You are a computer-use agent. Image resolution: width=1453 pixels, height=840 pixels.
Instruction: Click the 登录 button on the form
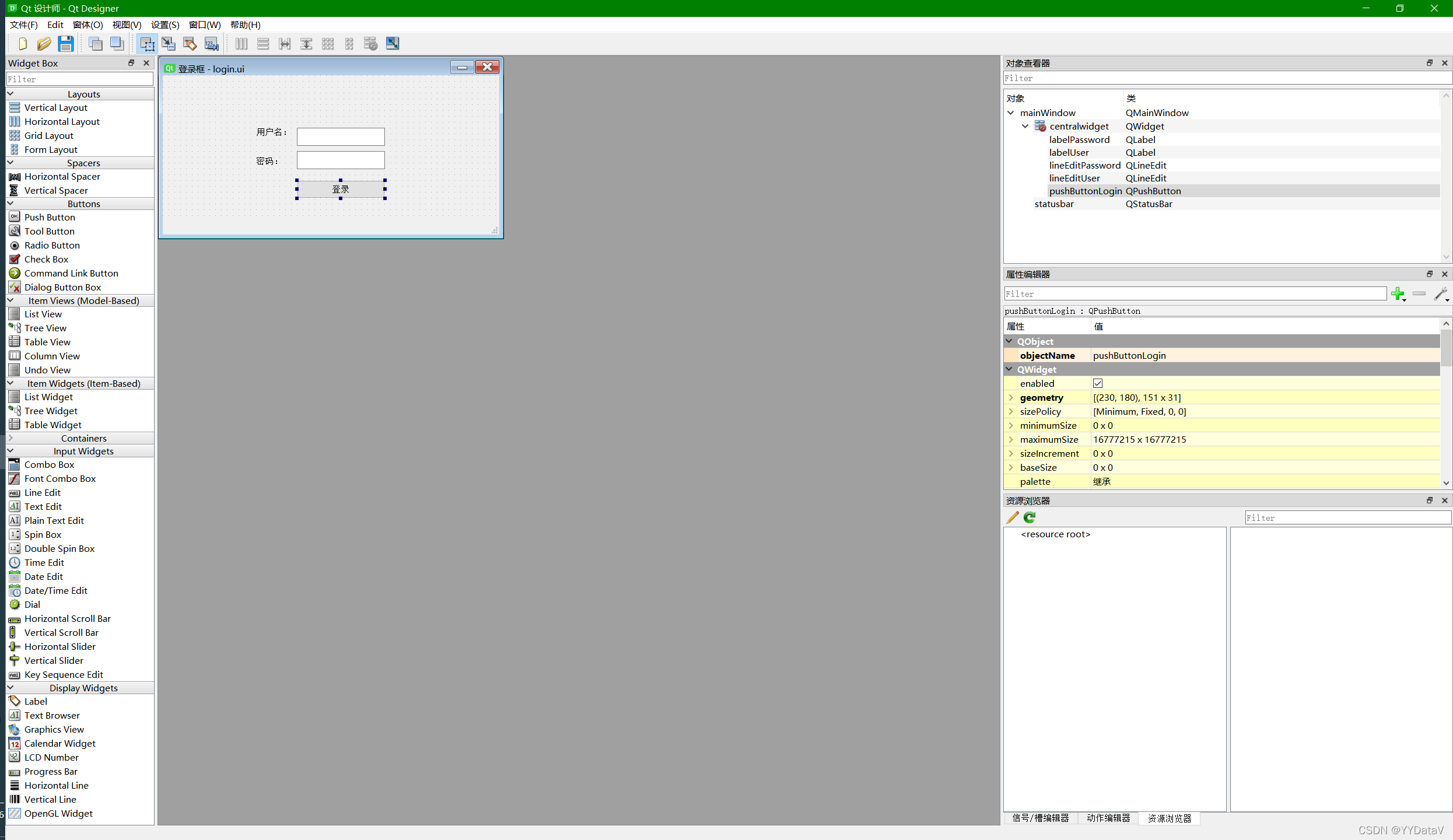click(340, 189)
